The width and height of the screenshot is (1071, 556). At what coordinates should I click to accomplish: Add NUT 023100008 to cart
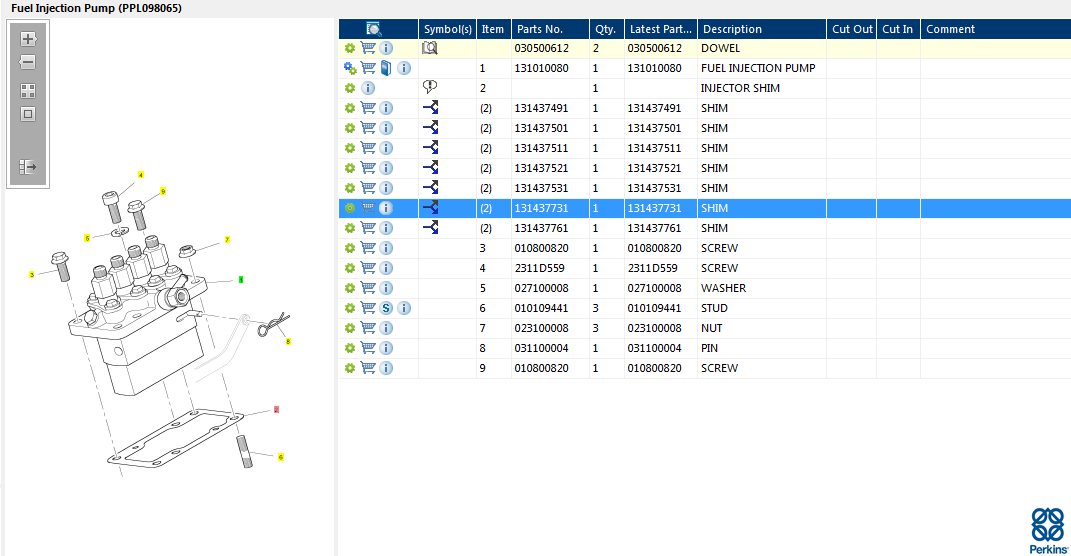368,328
